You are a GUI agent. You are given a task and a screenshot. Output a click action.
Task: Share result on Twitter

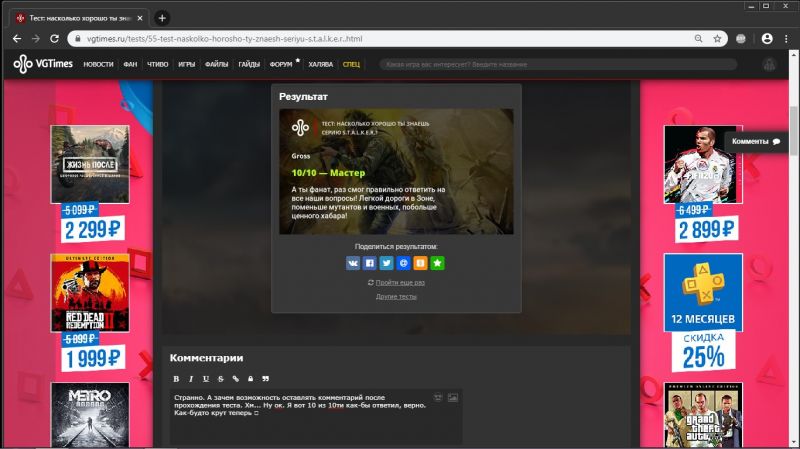(x=387, y=263)
